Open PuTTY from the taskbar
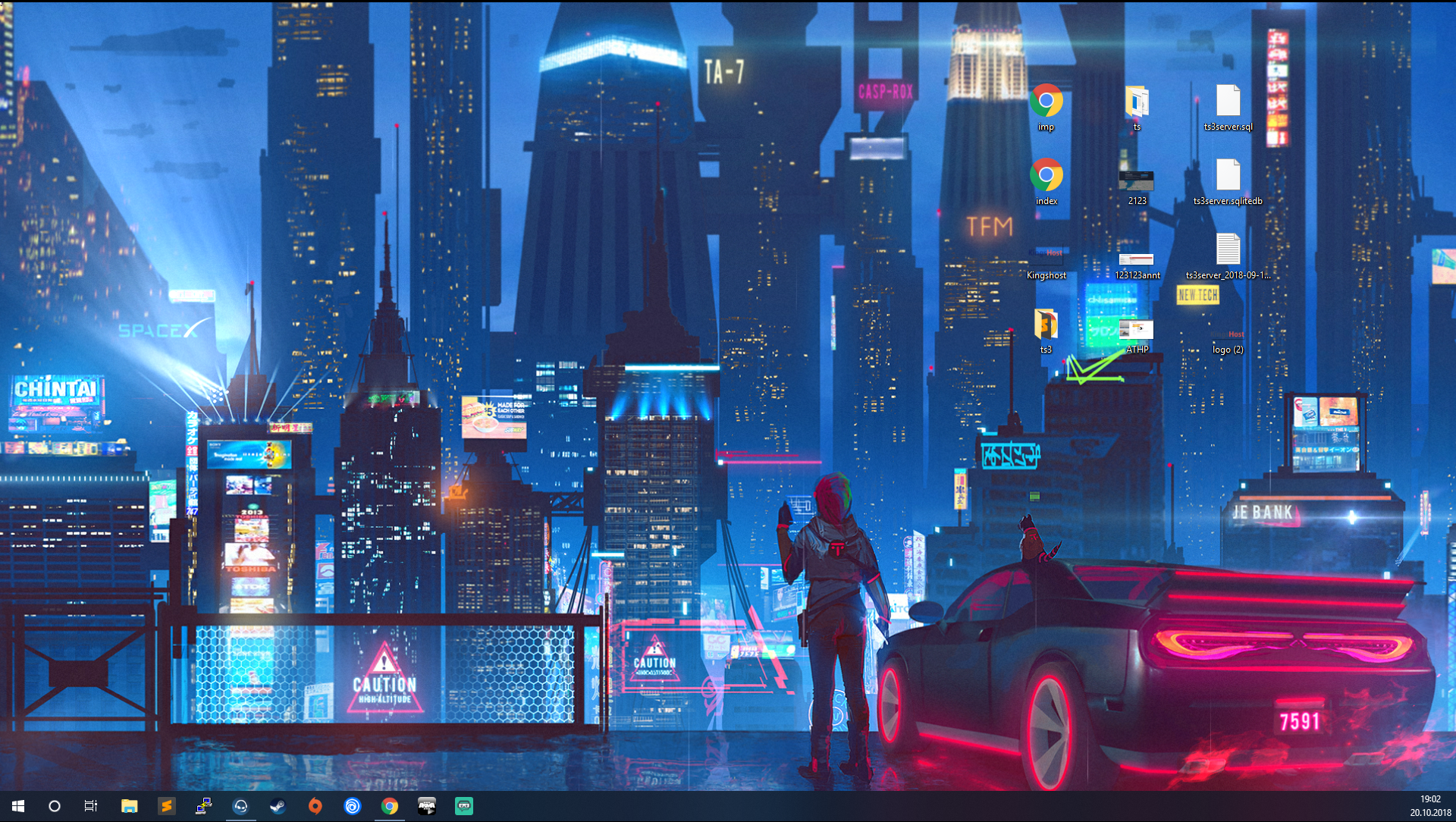This screenshot has height=822, width=1456. (x=203, y=806)
